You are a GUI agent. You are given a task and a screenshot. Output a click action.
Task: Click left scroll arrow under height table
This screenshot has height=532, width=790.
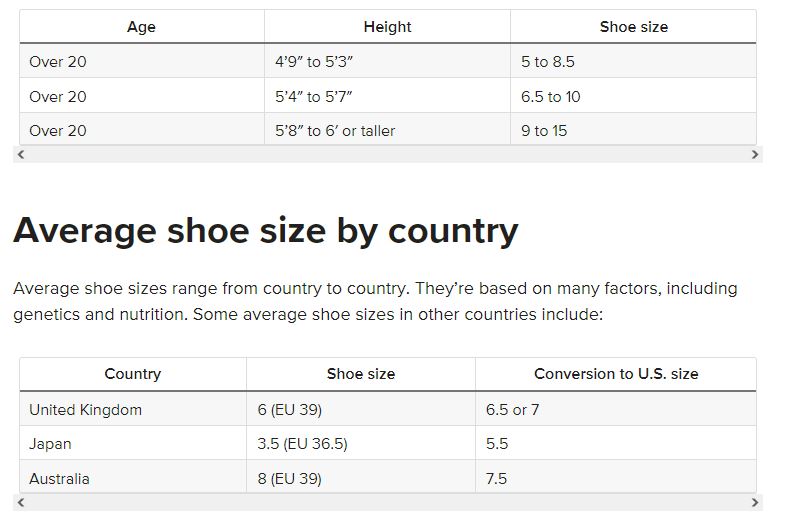[x=20, y=155]
